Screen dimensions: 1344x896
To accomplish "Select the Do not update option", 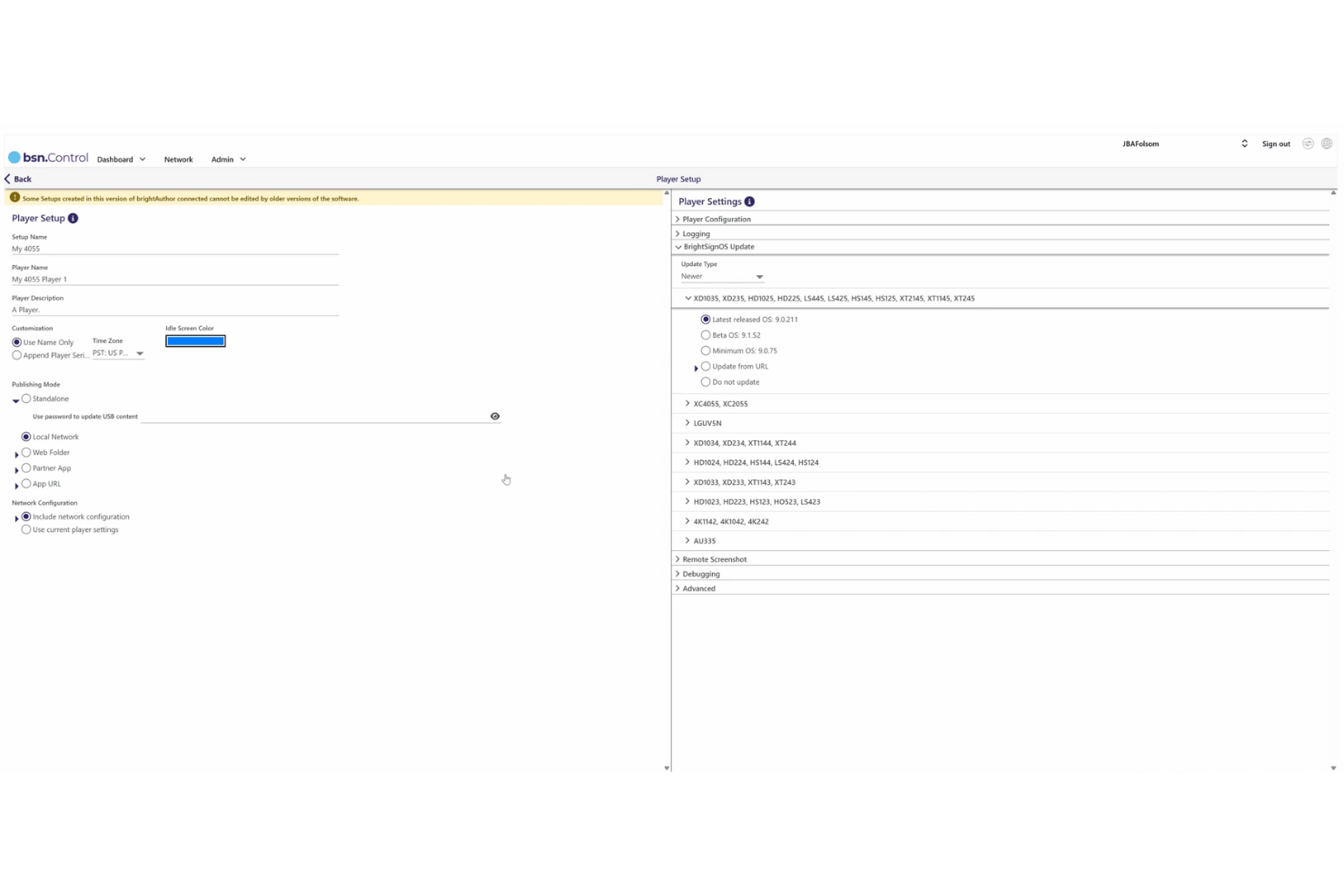I will (706, 382).
